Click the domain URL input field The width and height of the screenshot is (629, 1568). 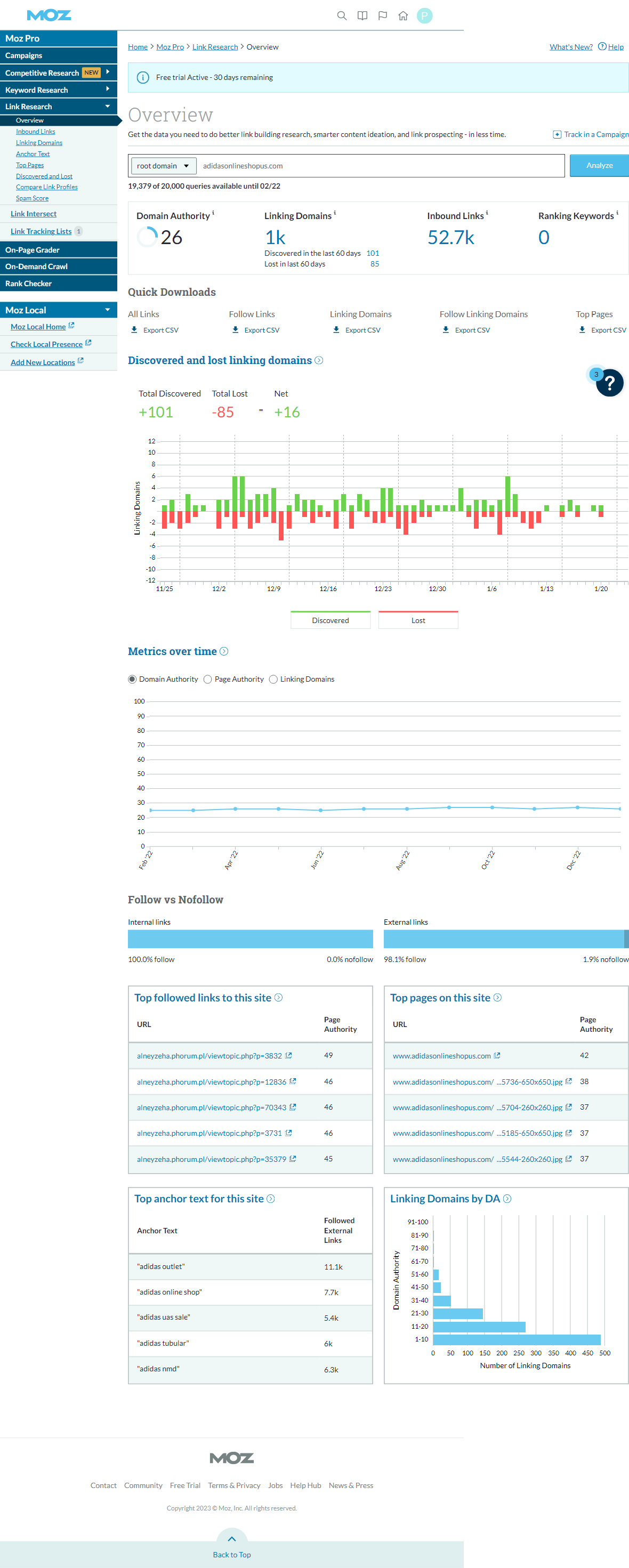(382, 166)
